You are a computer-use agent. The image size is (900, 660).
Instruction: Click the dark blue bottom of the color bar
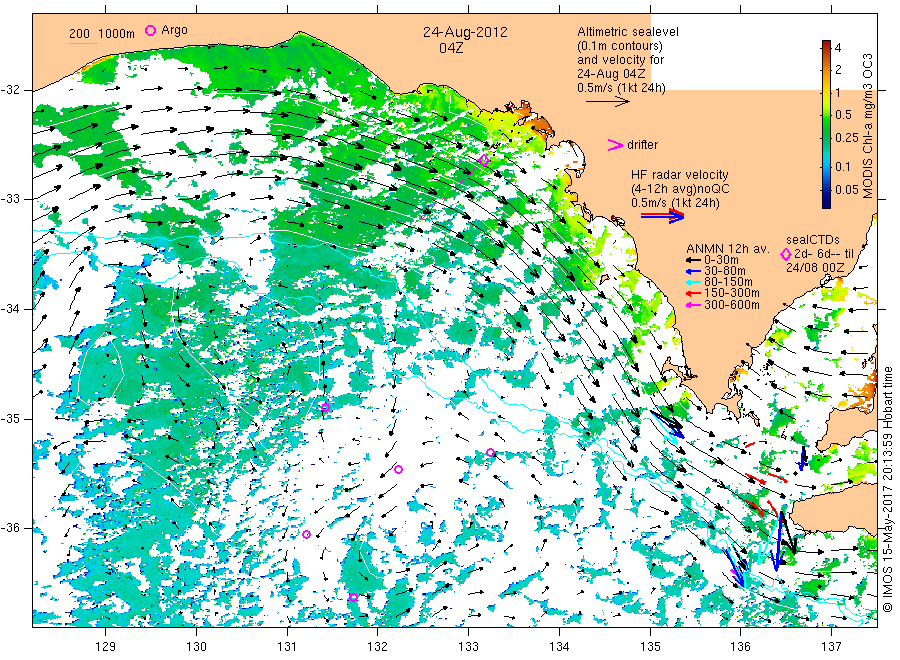coord(826,203)
